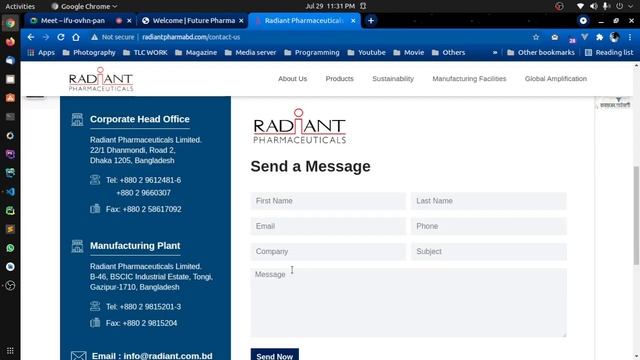Click the telephone icon for plant Tel
Screen dimensions: 640x360
pyautogui.click(x=95, y=306)
